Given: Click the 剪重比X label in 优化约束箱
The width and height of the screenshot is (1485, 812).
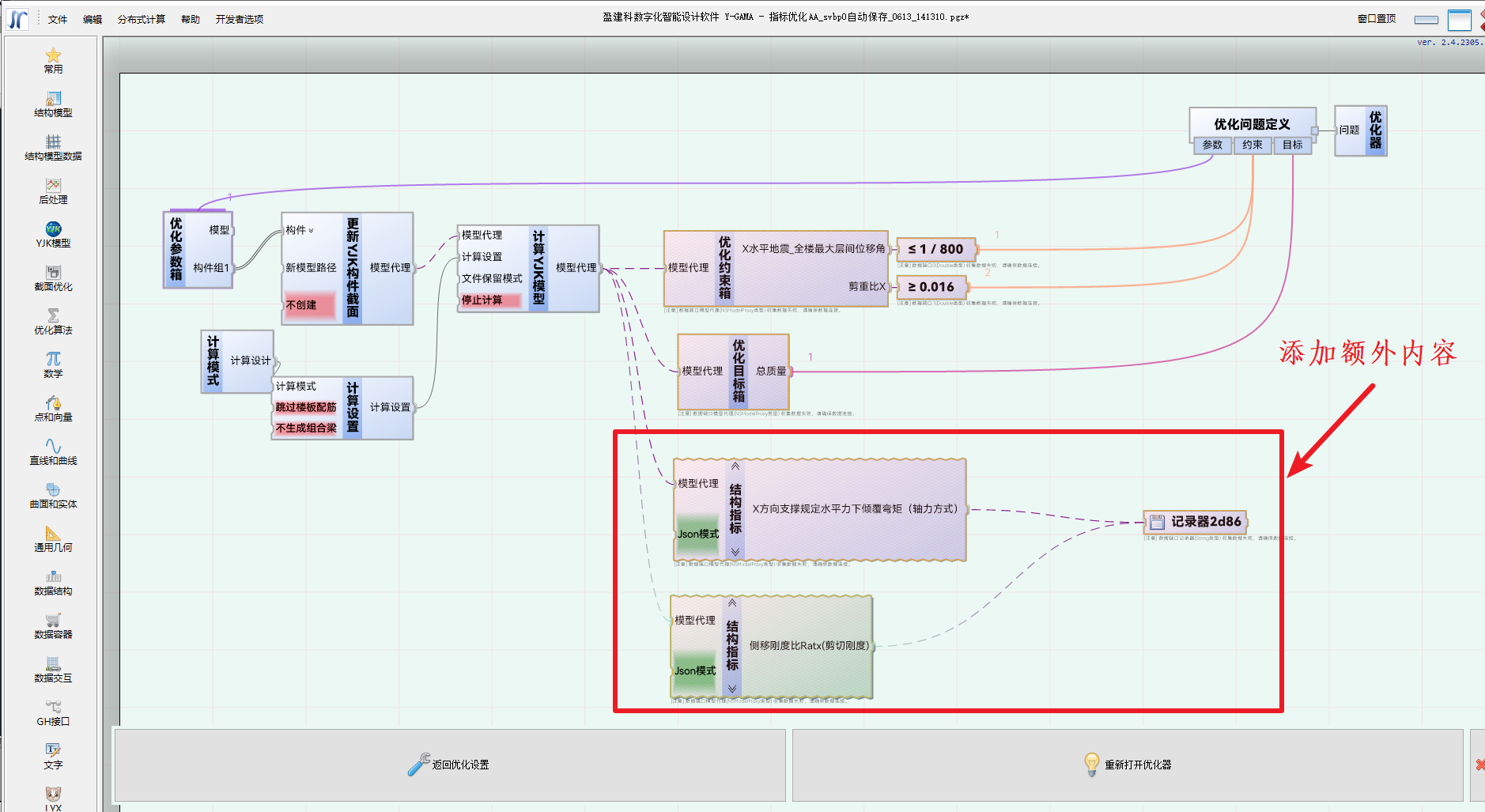Looking at the screenshot, I should tap(867, 287).
